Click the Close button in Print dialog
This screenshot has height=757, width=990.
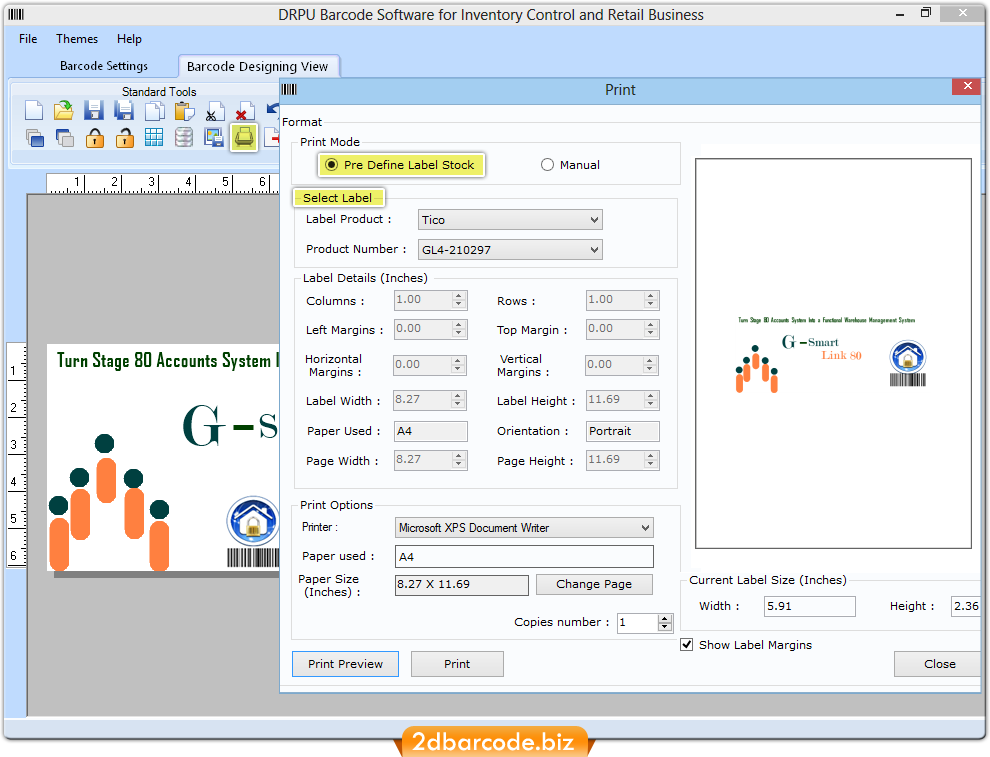click(x=939, y=664)
